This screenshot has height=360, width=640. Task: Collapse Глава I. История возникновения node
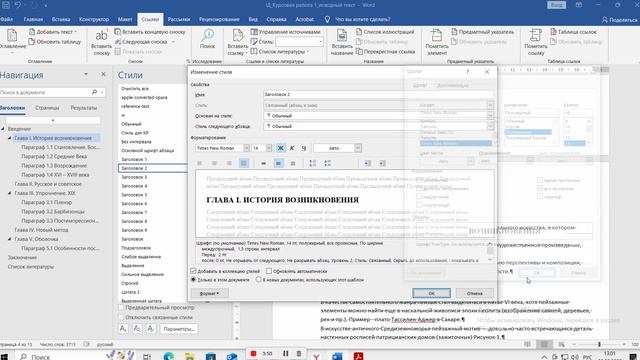click(x=9, y=138)
